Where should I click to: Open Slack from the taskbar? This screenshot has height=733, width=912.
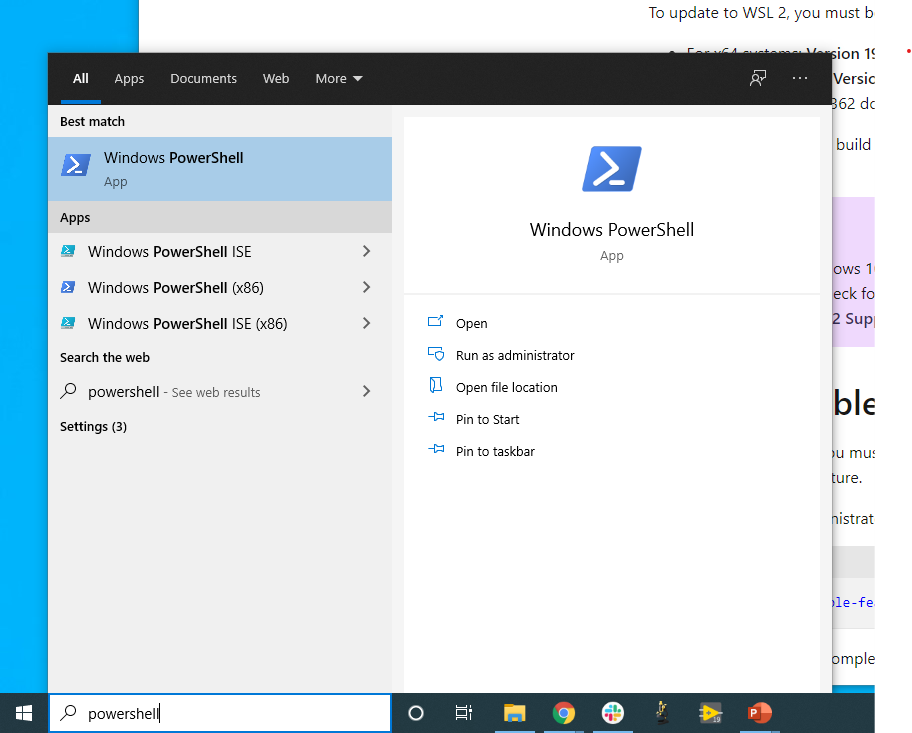[612, 713]
